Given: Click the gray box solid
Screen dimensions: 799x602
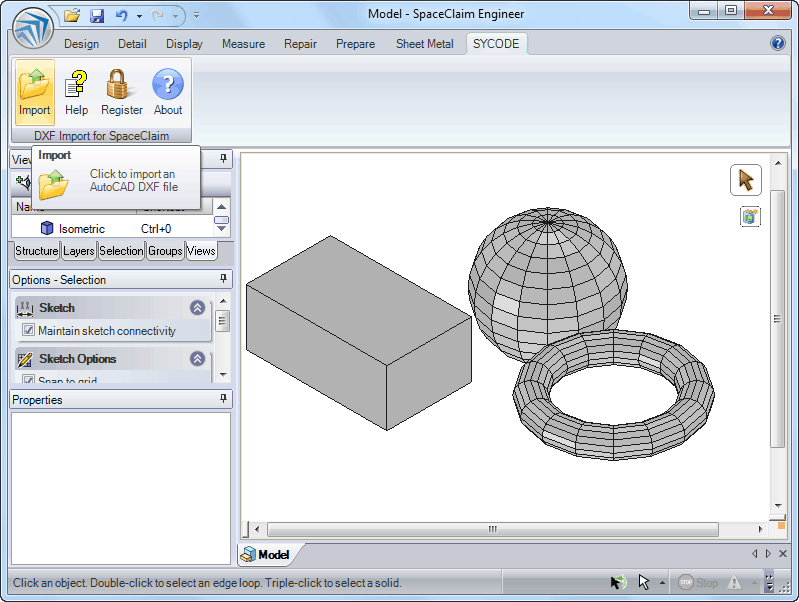Looking at the screenshot, I should pyautogui.click(x=358, y=333).
